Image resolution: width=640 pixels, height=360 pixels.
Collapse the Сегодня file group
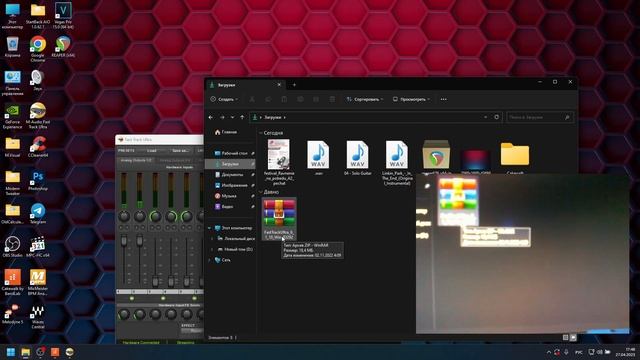(x=261, y=133)
